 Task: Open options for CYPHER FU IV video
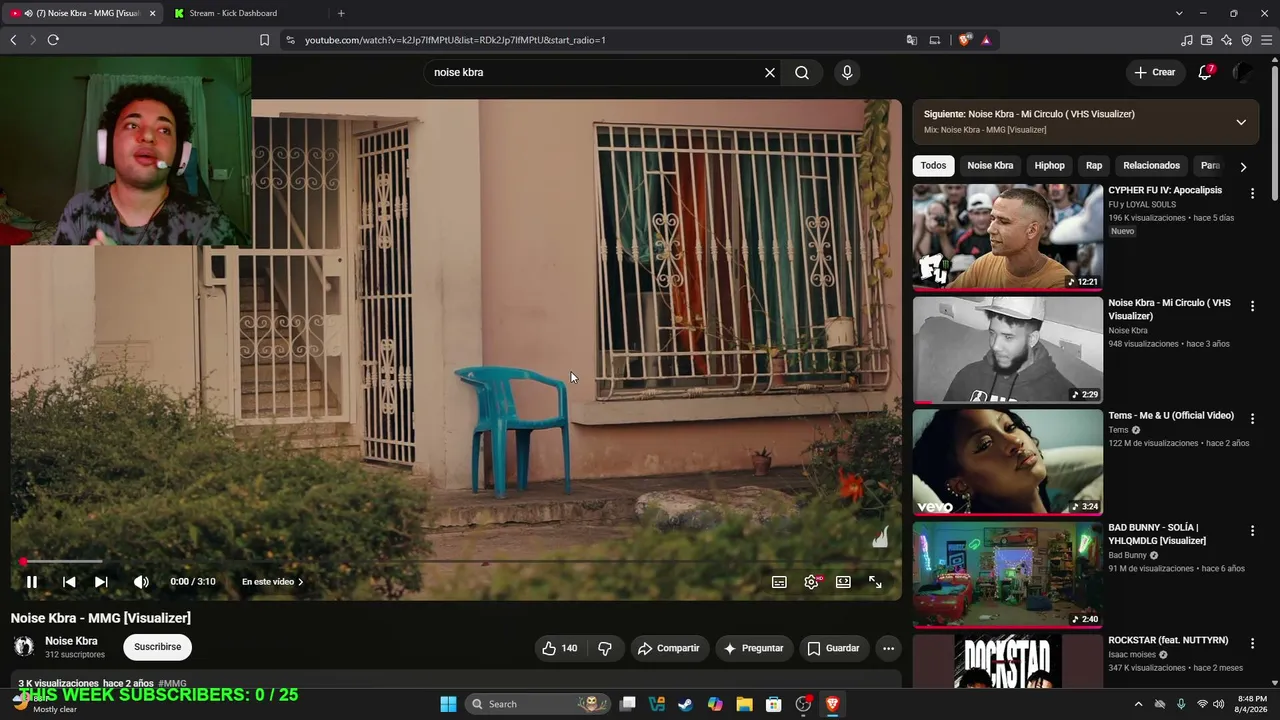coord(1252,193)
